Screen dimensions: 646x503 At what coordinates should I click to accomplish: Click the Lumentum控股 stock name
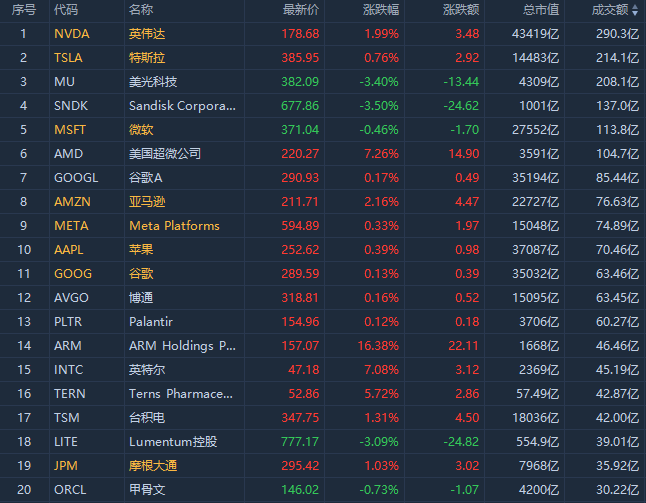click(173, 442)
